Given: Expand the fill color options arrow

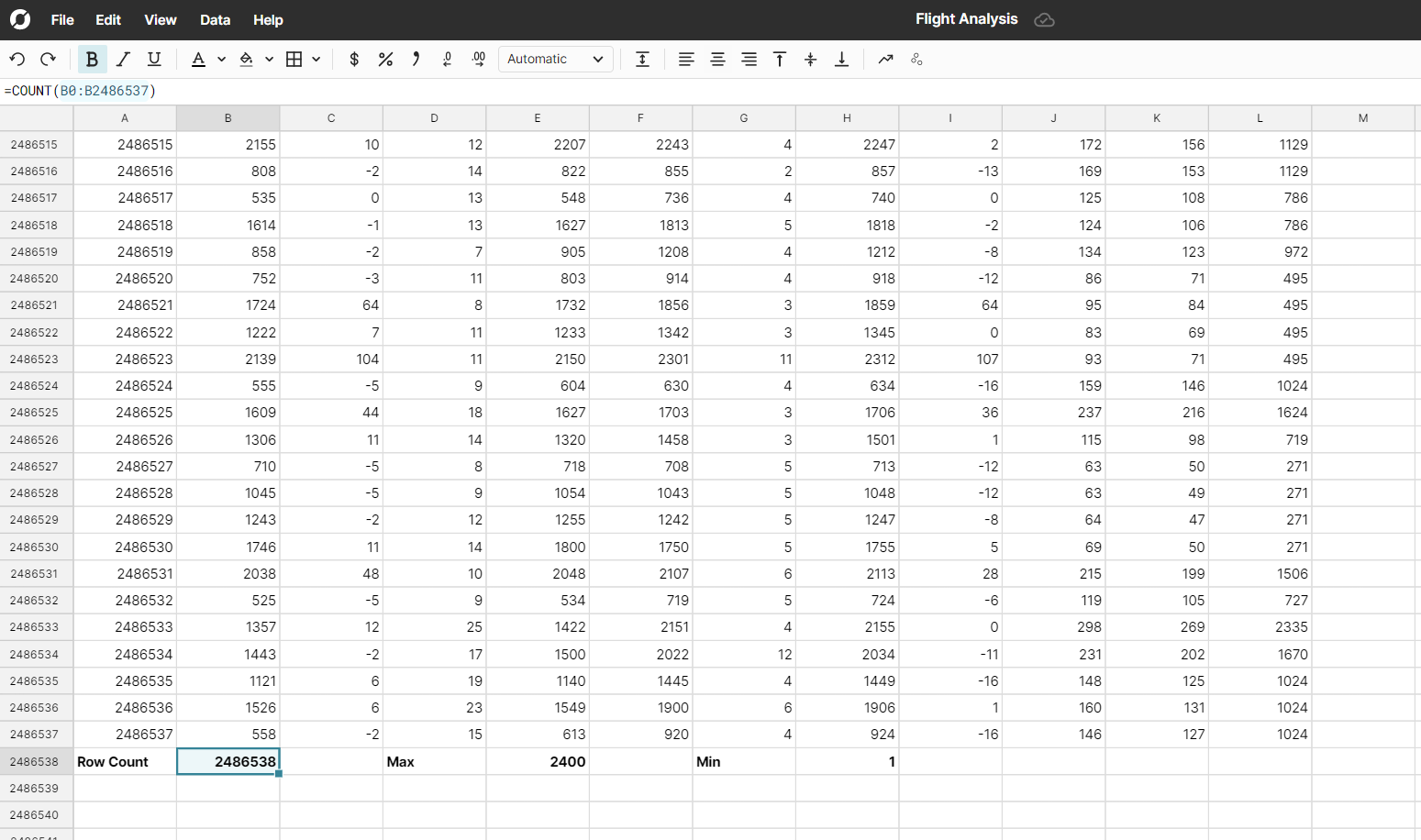Looking at the screenshot, I should 269,60.
